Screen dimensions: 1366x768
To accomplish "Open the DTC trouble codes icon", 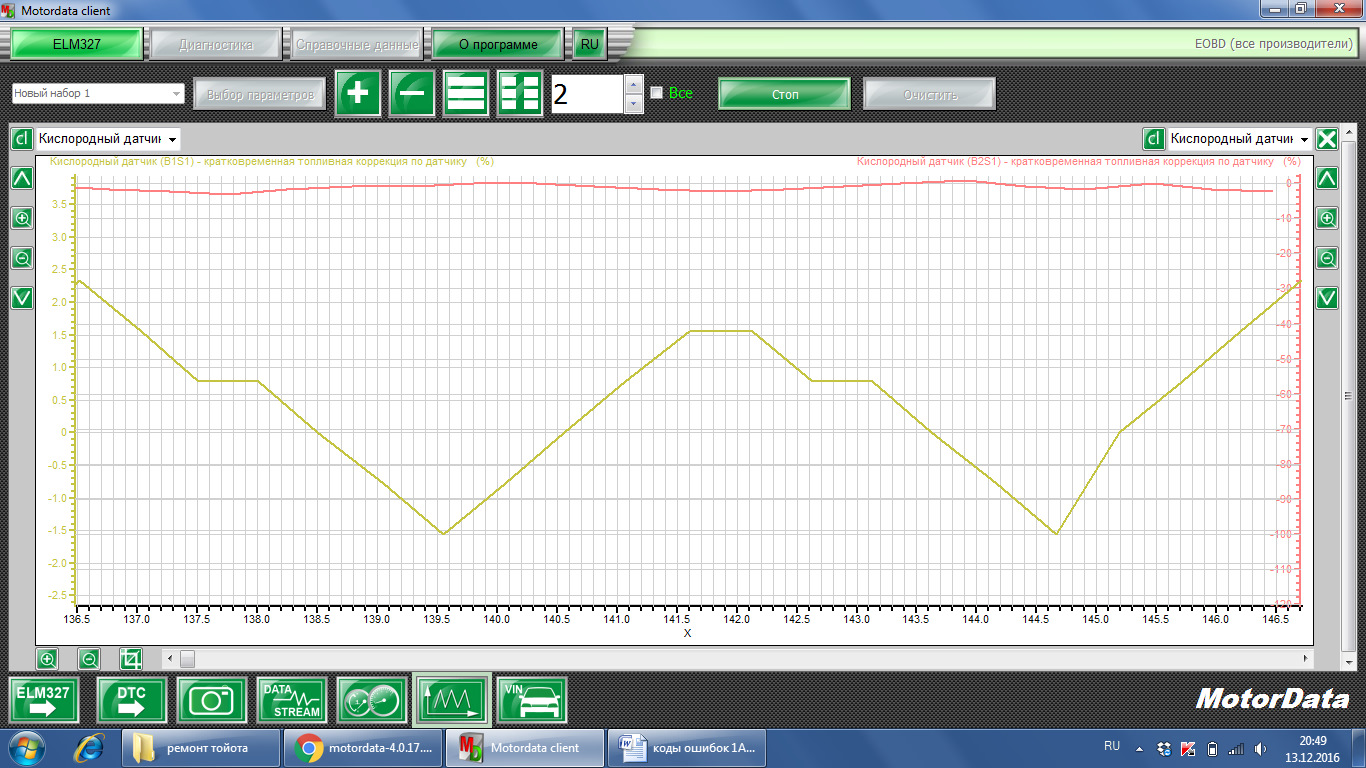I will (131, 700).
